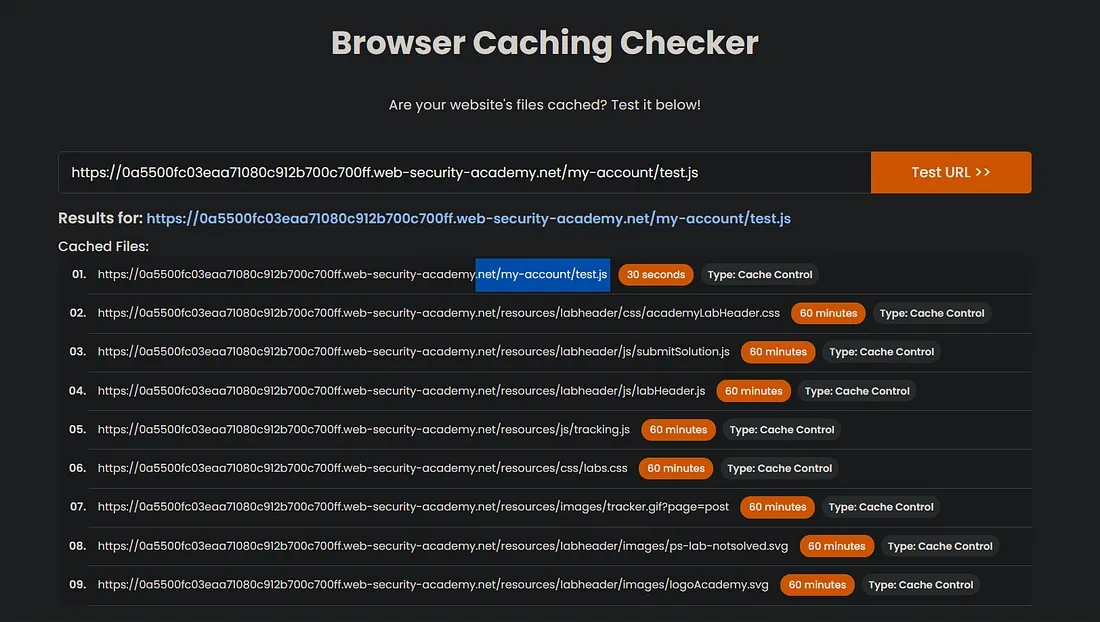Screen dimensions: 1100x622
Task: Click 60 minutes badge for labHeader.js
Action: pos(753,391)
